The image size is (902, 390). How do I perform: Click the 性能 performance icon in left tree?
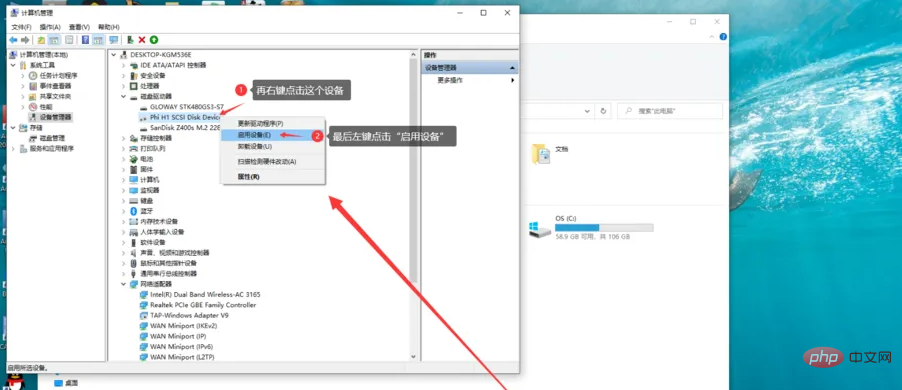(x=33, y=106)
